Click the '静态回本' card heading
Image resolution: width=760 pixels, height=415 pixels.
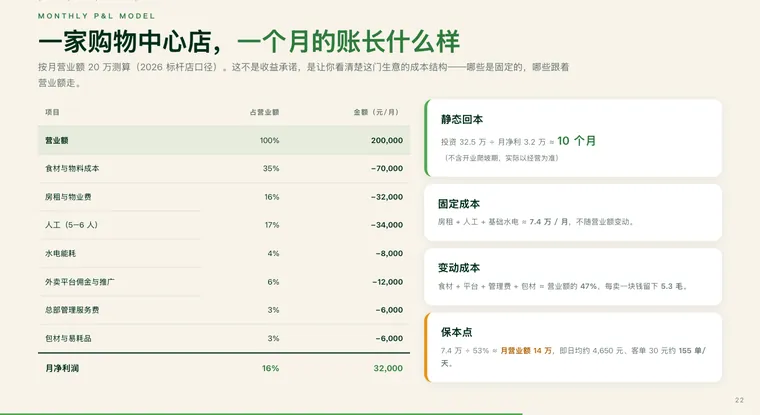point(461,119)
